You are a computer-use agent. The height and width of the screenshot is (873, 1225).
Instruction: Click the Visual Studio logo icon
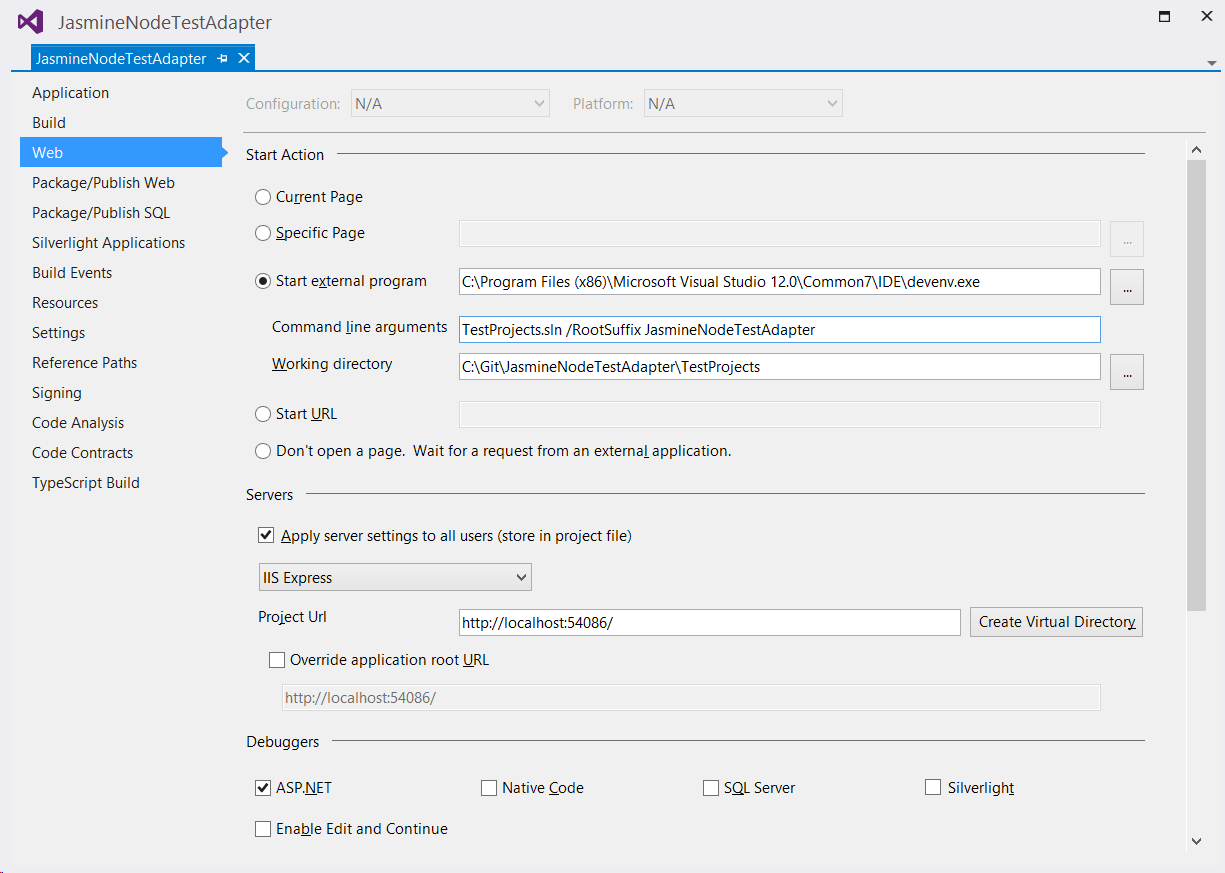tap(30, 21)
